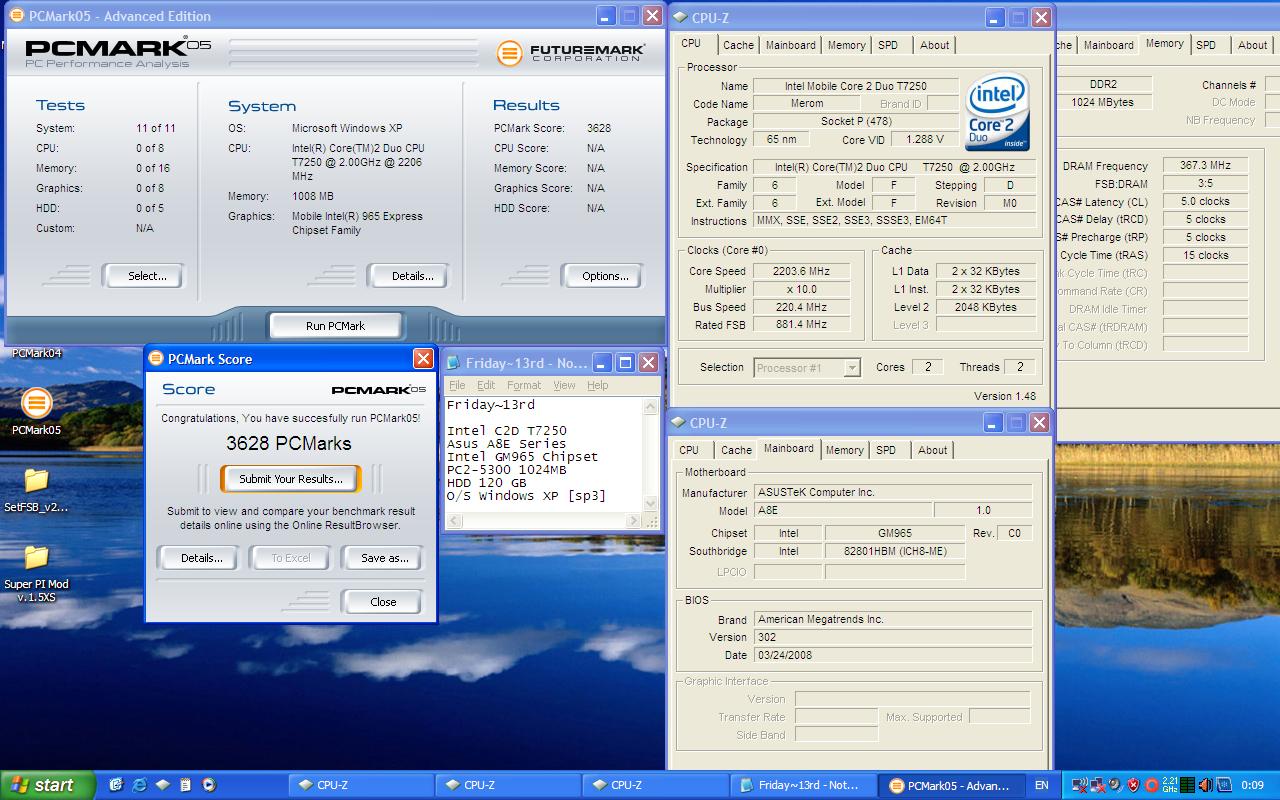Click the Intel Core 2 Duo logo
The width and height of the screenshot is (1280, 800).
point(998,111)
